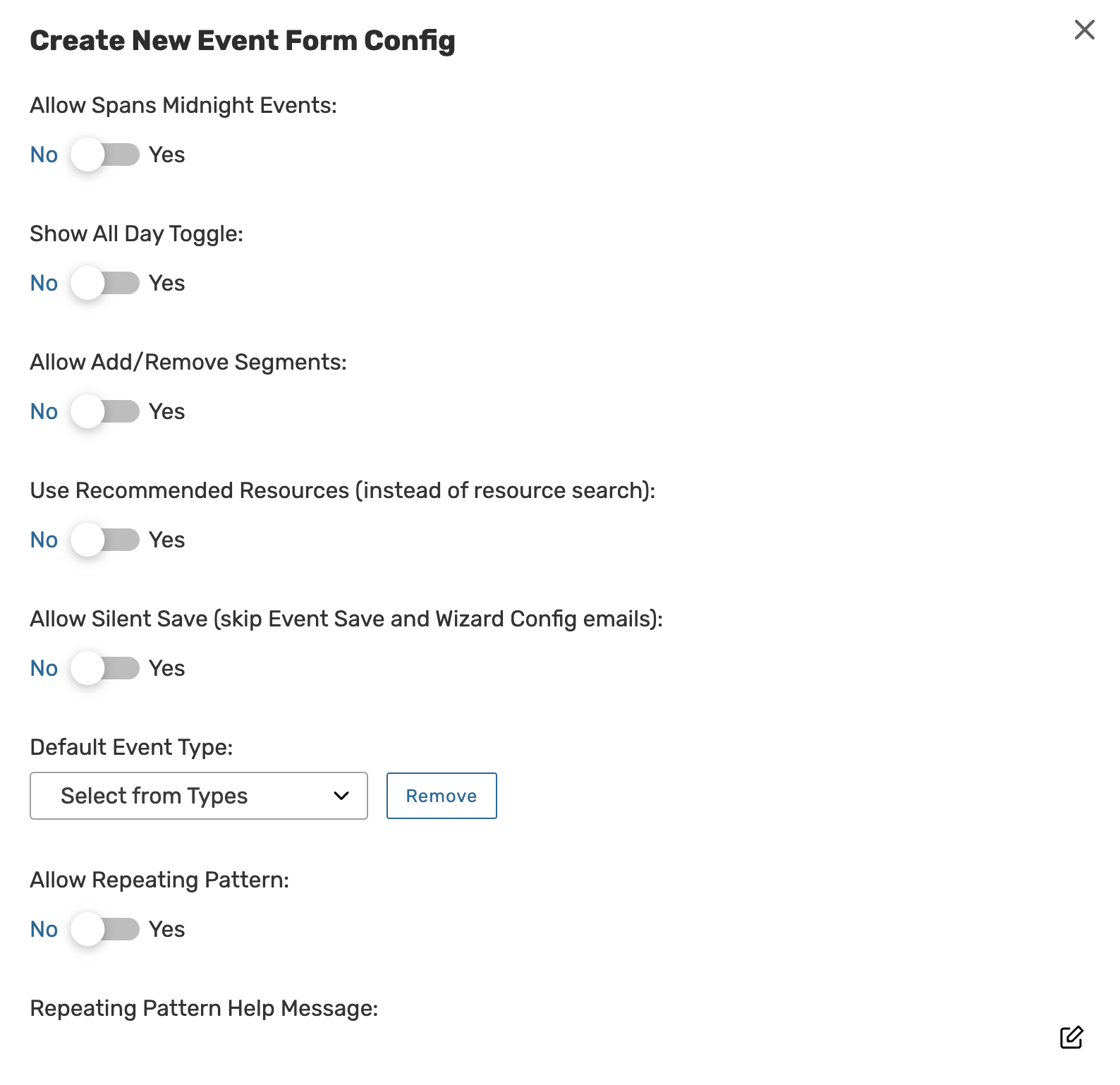Enable Allow Silent Save switch
Viewport: 1120px width, 1085px height.
coord(105,668)
